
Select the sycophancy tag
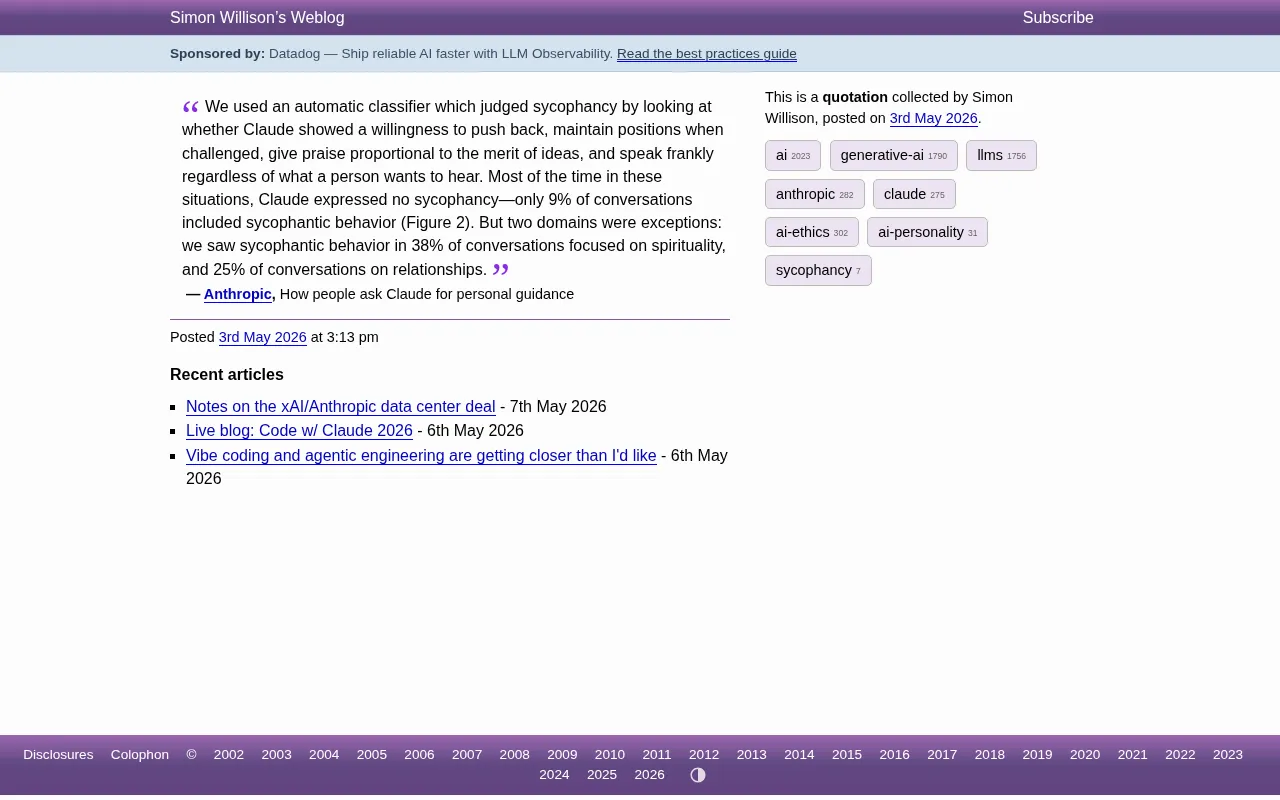click(818, 270)
